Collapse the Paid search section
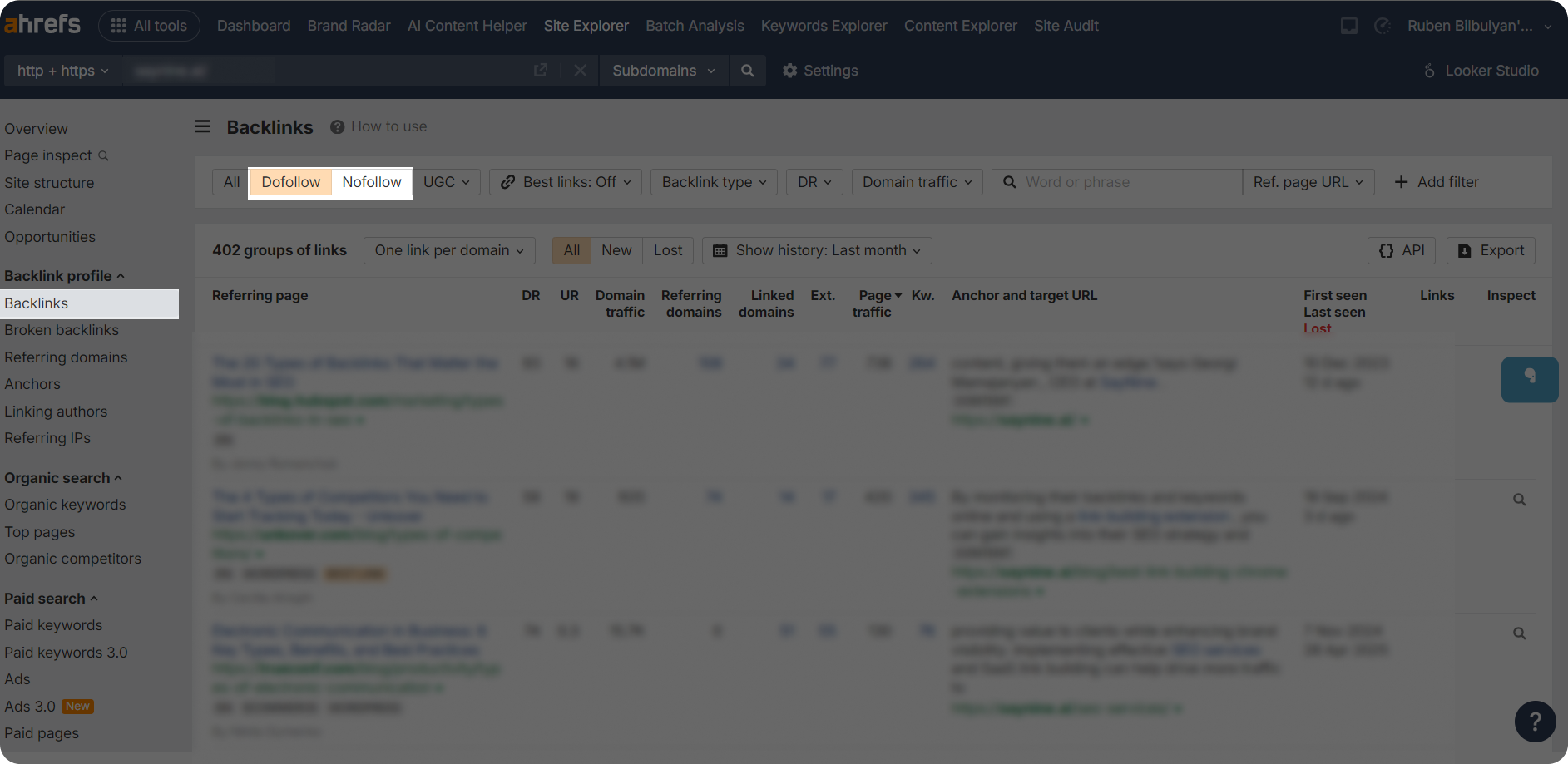The image size is (1568, 764). pyautogui.click(x=51, y=599)
